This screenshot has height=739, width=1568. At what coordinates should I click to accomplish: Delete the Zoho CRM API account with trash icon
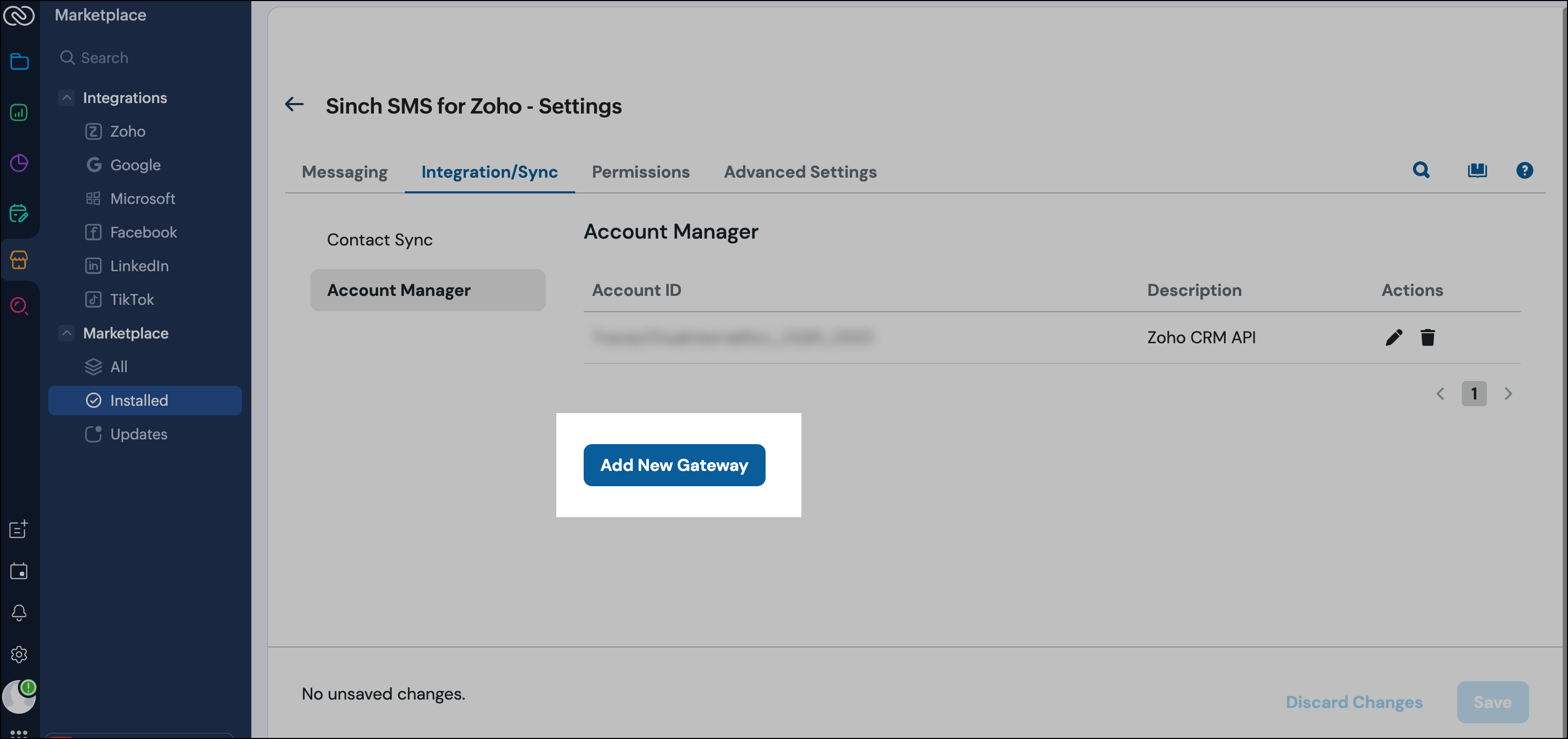[x=1428, y=337]
